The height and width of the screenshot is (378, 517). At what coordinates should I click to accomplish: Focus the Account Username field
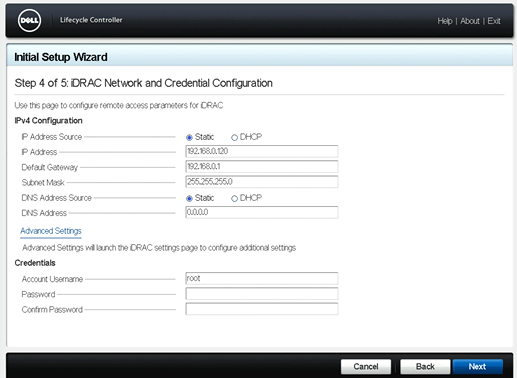[x=262, y=278]
